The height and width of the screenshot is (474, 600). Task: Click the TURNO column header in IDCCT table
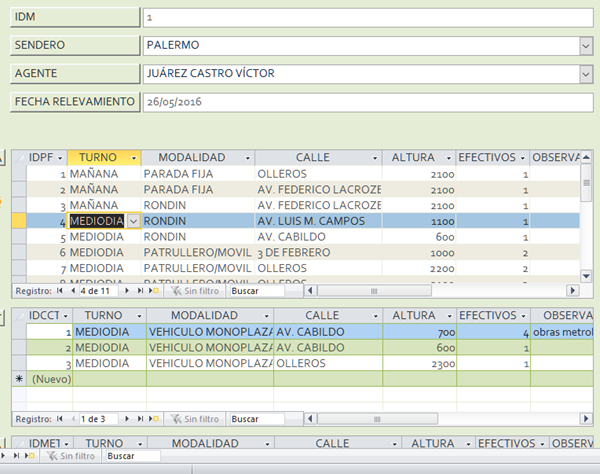pos(103,316)
